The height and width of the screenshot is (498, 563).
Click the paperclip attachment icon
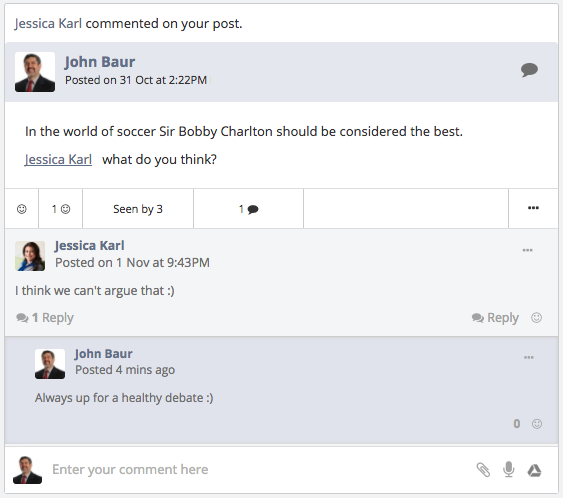click(483, 470)
